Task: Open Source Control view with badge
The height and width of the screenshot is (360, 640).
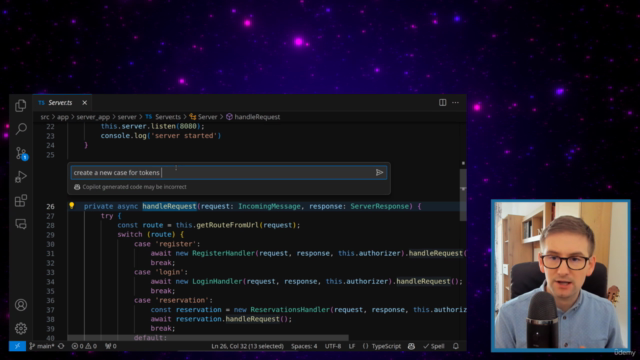Action: point(21,153)
